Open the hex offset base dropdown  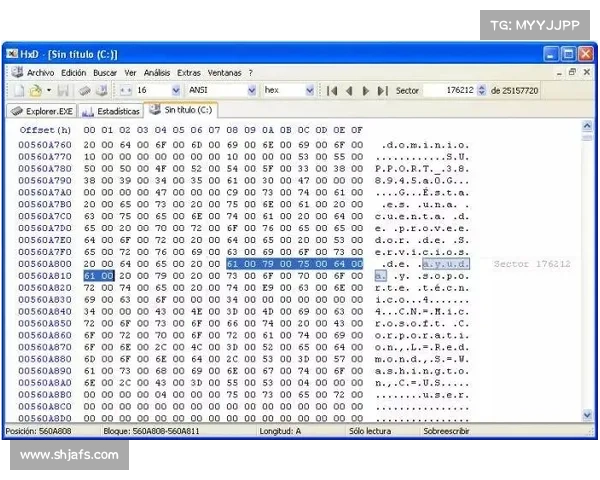309,90
